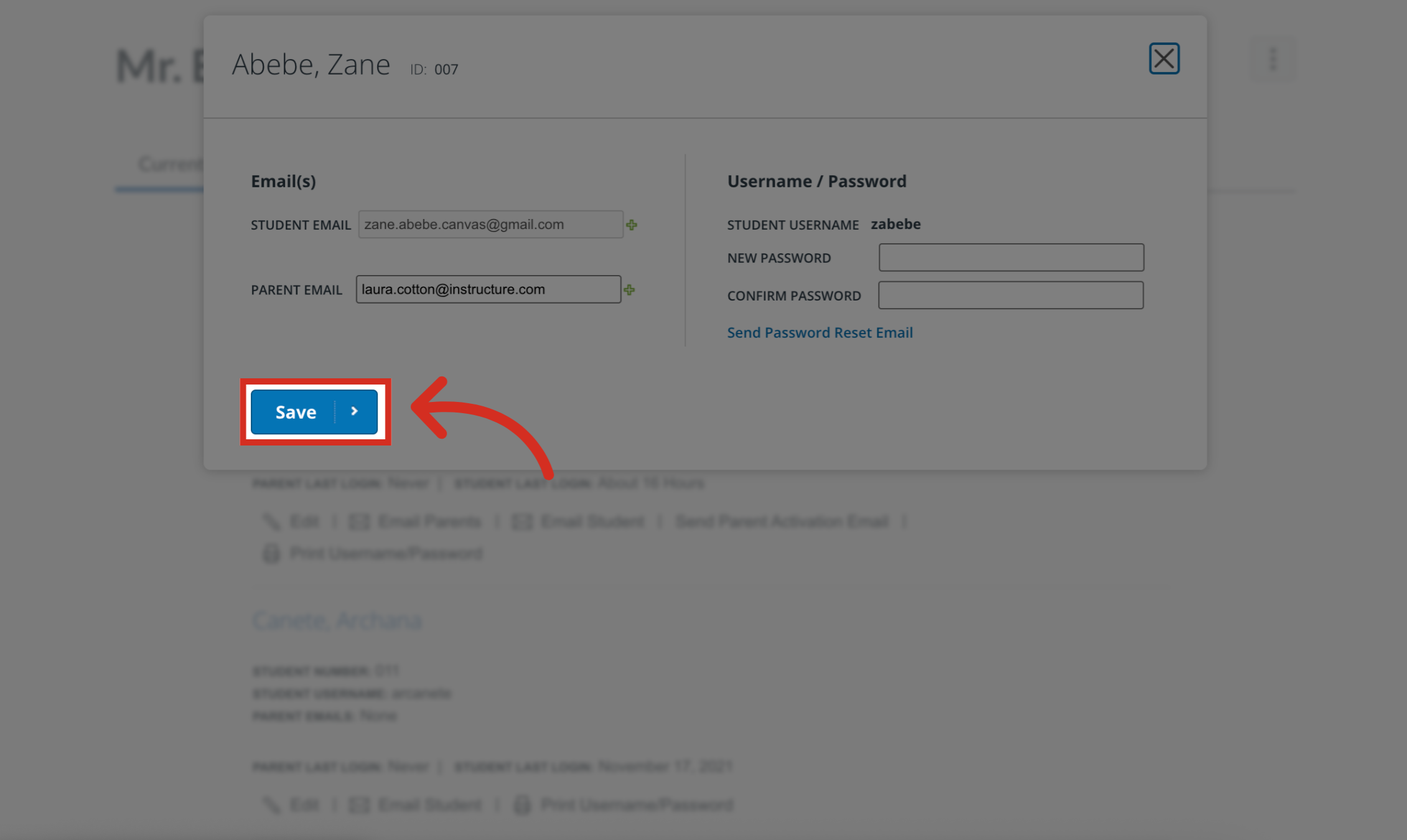1407x840 pixels.
Task: Focus the Parent Email text field
Action: (x=488, y=289)
